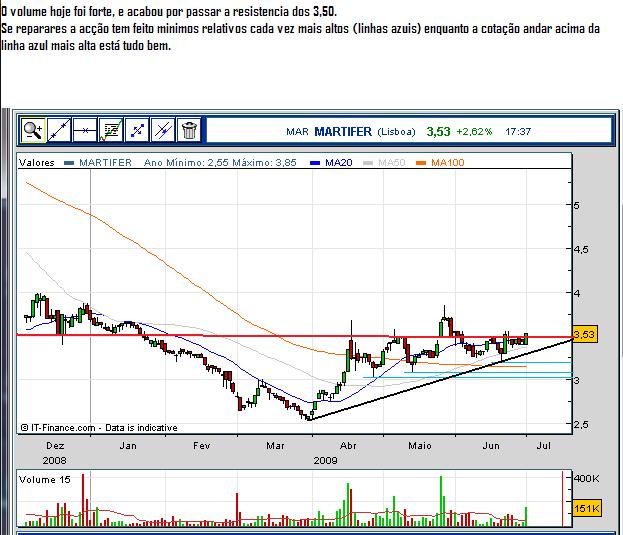Click the MAR ticker symbol in header
The image size is (623, 535).
[x=297, y=131]
